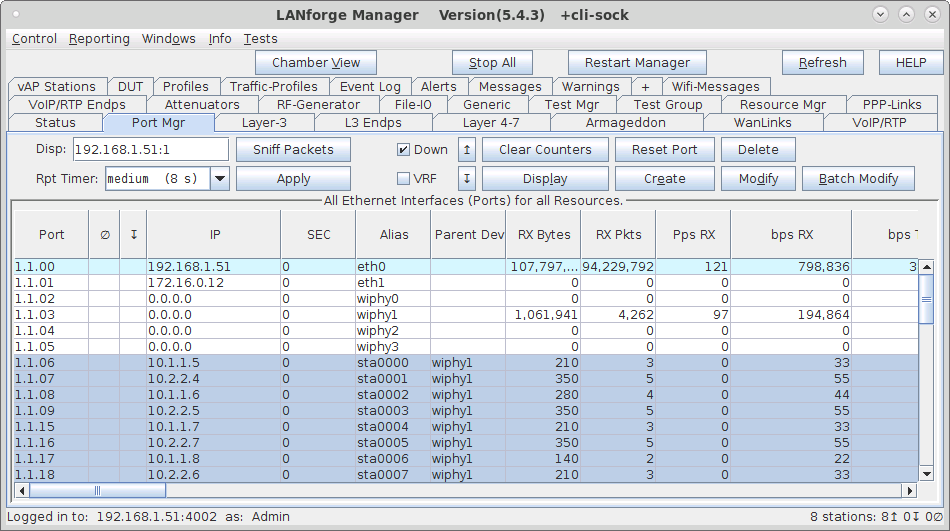The width and height of the screenshot is (950, 531).
Task: Click the Clear Counters button
Action: click(545, 150)
